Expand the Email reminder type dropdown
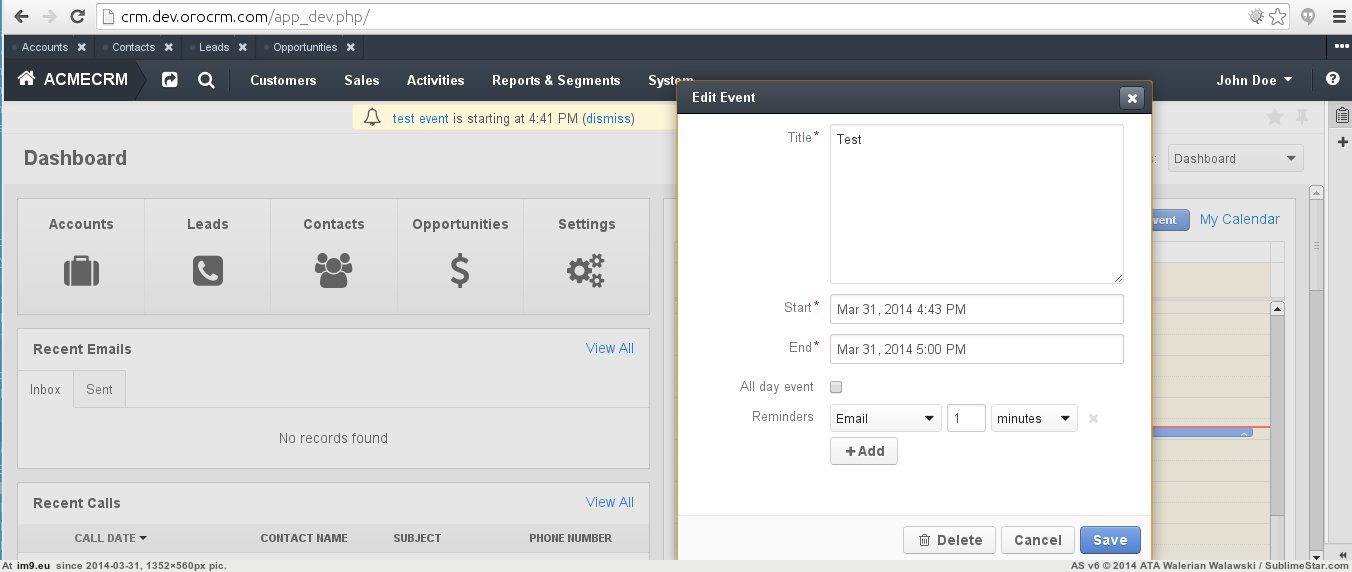Screen dimensions: 1352x572 [x=885, y=418]
